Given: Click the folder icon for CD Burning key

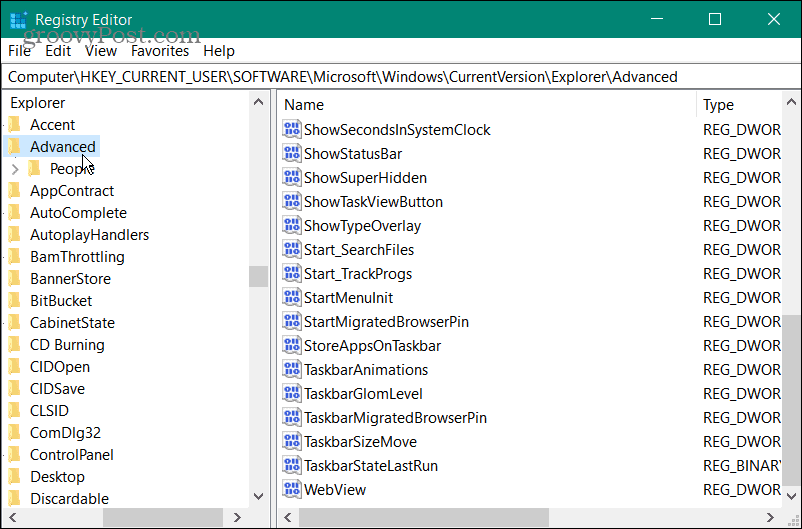Looking at the screenshot, I should tap(14, 345).
